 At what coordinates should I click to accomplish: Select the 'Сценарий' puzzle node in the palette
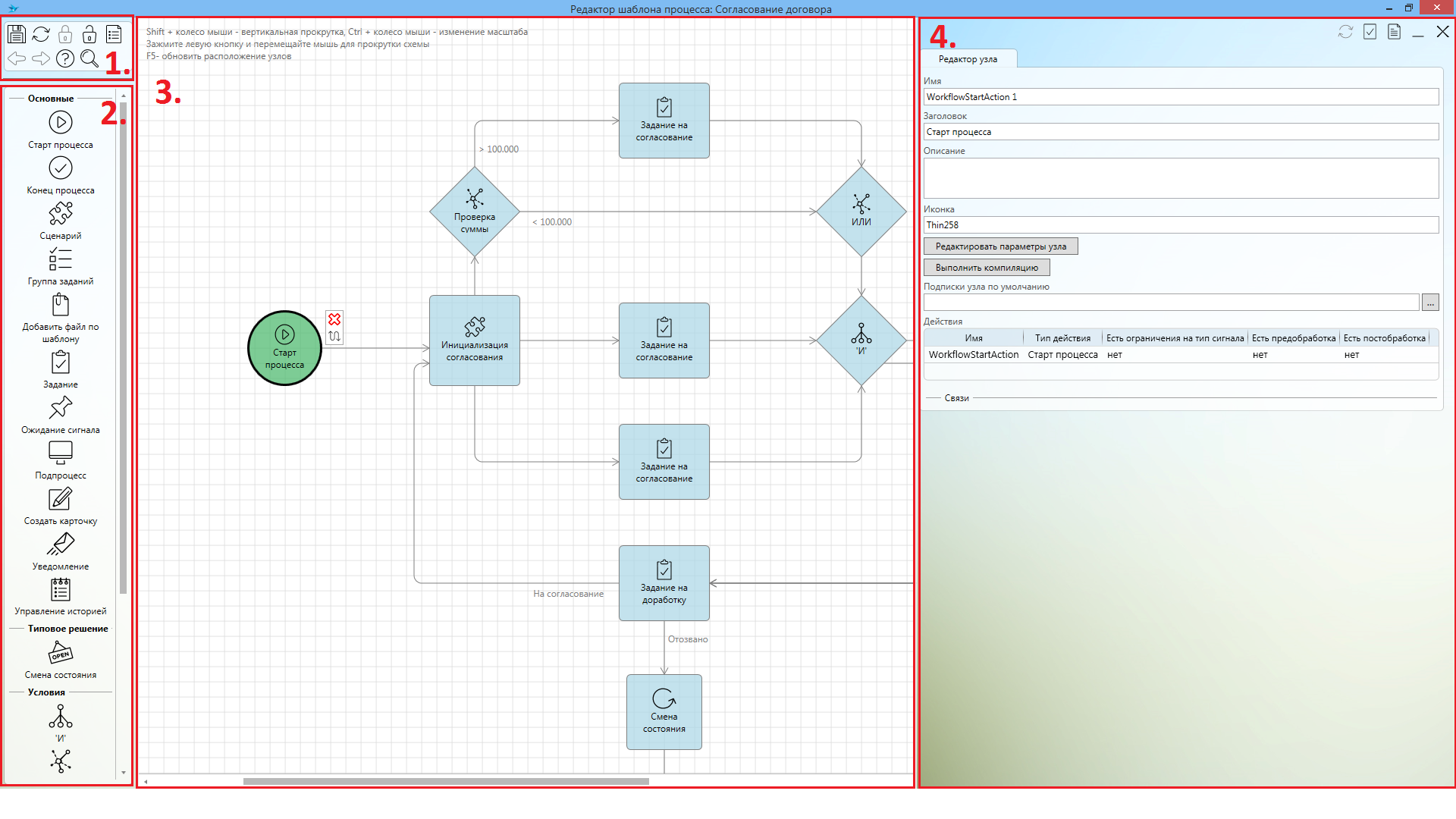[61, 214]
